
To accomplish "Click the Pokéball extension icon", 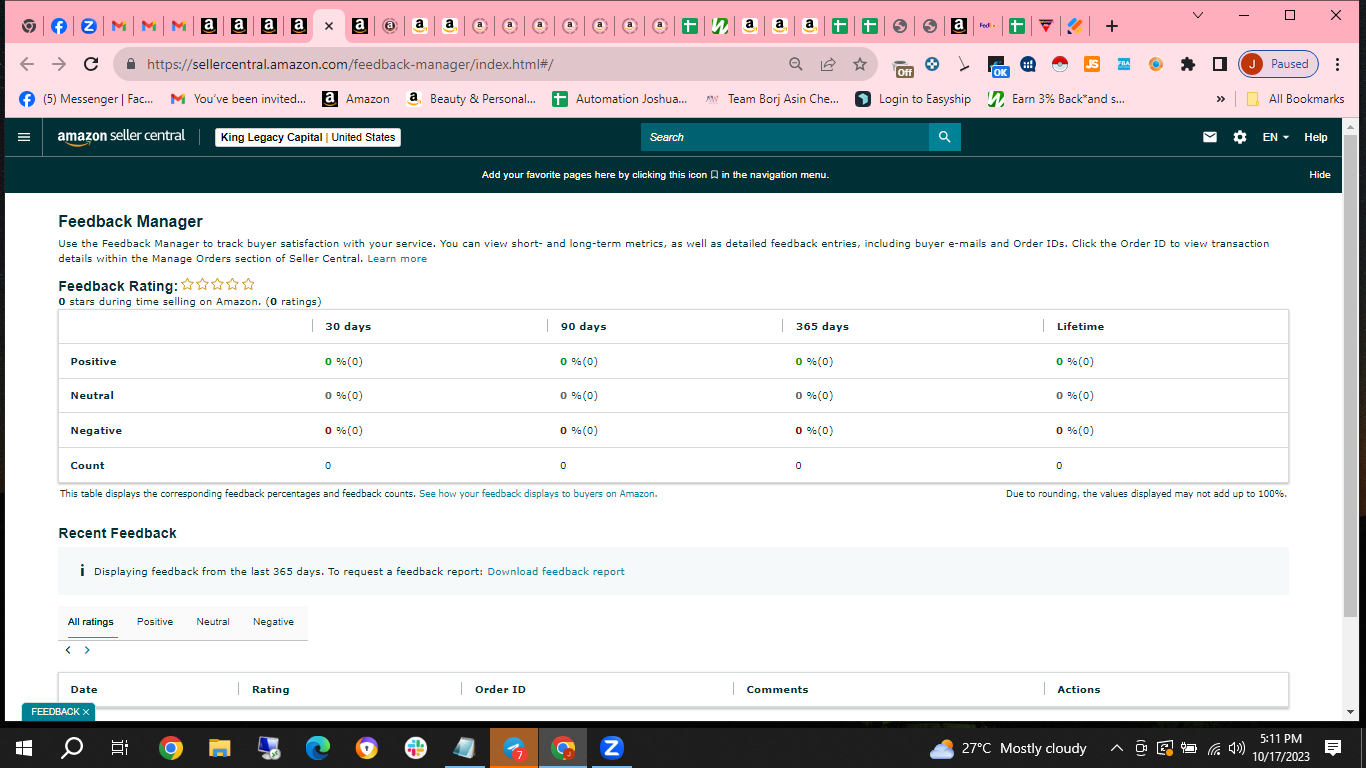I will click(x=1060, y=64).
